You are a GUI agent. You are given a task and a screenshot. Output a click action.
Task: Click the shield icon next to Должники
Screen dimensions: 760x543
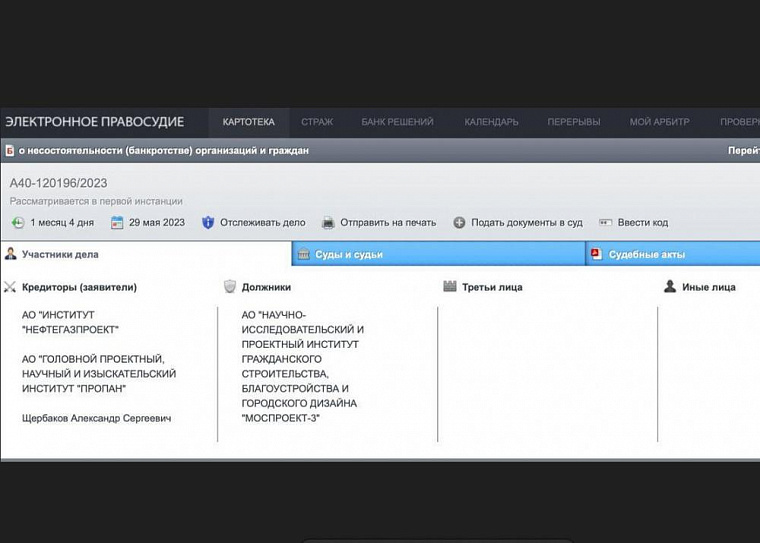pos(230,287)
